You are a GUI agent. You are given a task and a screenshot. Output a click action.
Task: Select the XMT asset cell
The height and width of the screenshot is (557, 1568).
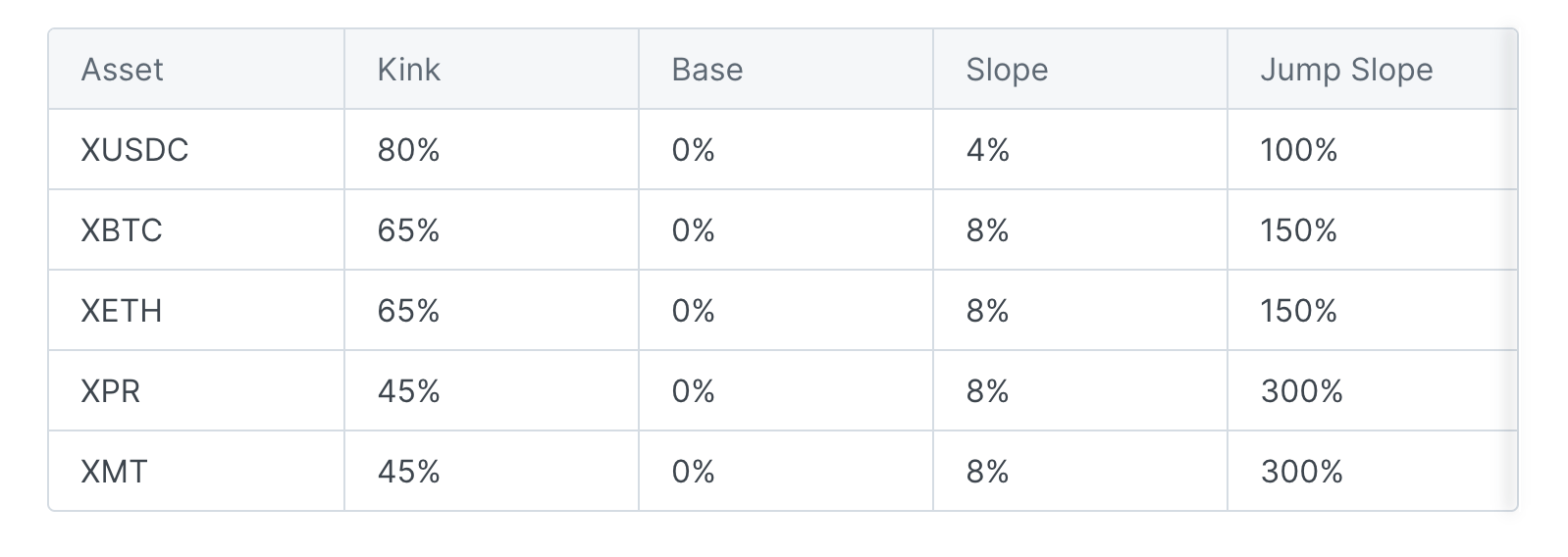click(114, 472)
